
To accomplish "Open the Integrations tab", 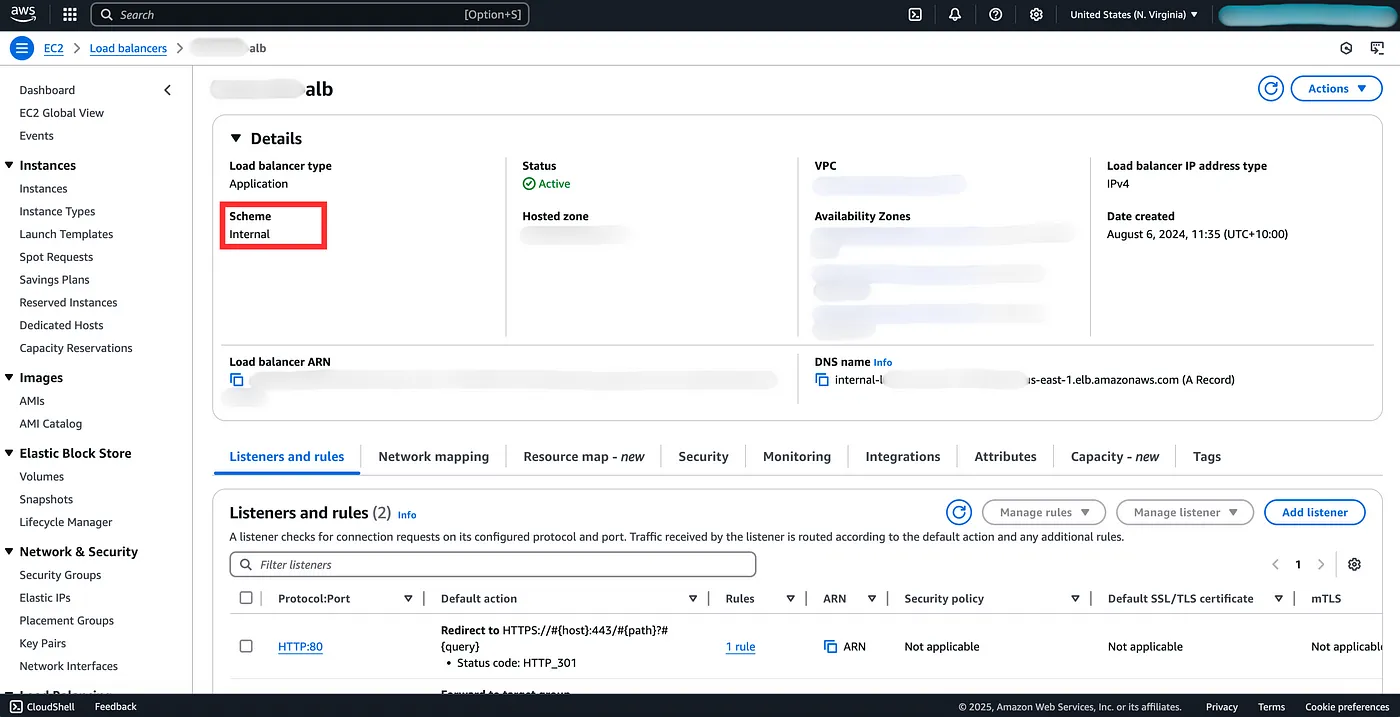I will [903, 457].
